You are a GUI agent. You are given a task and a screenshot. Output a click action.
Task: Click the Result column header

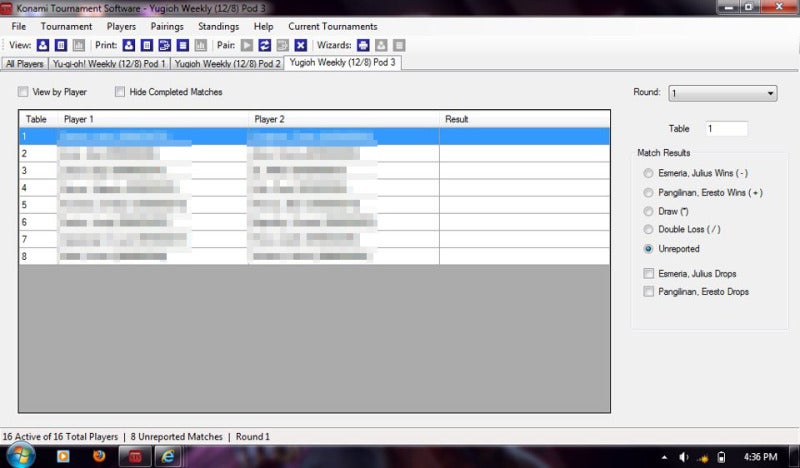pyautogui.click(x=524, y=119)
